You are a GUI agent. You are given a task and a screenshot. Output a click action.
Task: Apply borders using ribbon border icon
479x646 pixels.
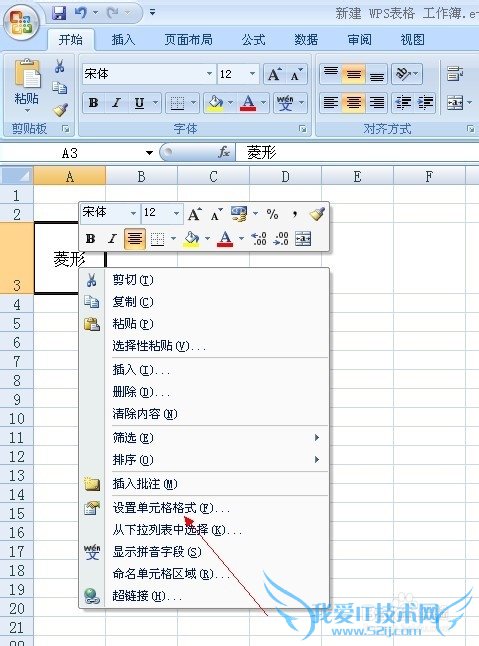point(178,103)
